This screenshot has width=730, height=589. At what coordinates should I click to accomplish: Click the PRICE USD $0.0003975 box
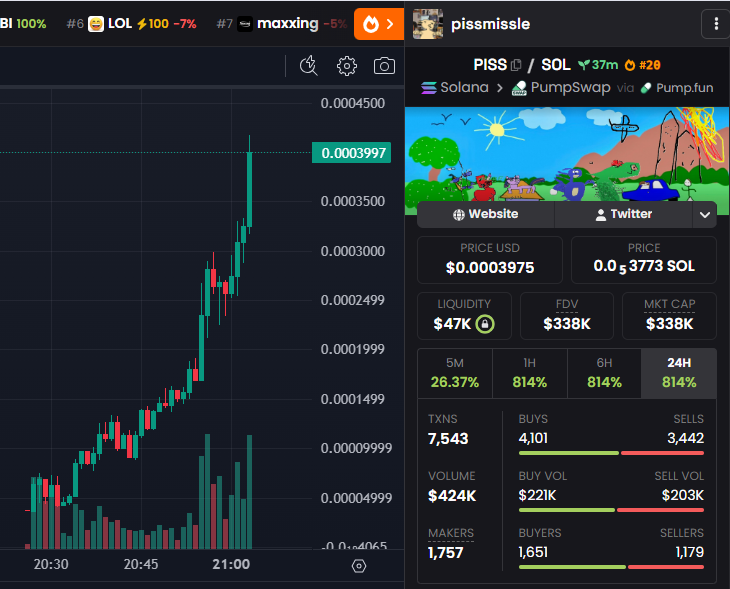click(490, 260)
